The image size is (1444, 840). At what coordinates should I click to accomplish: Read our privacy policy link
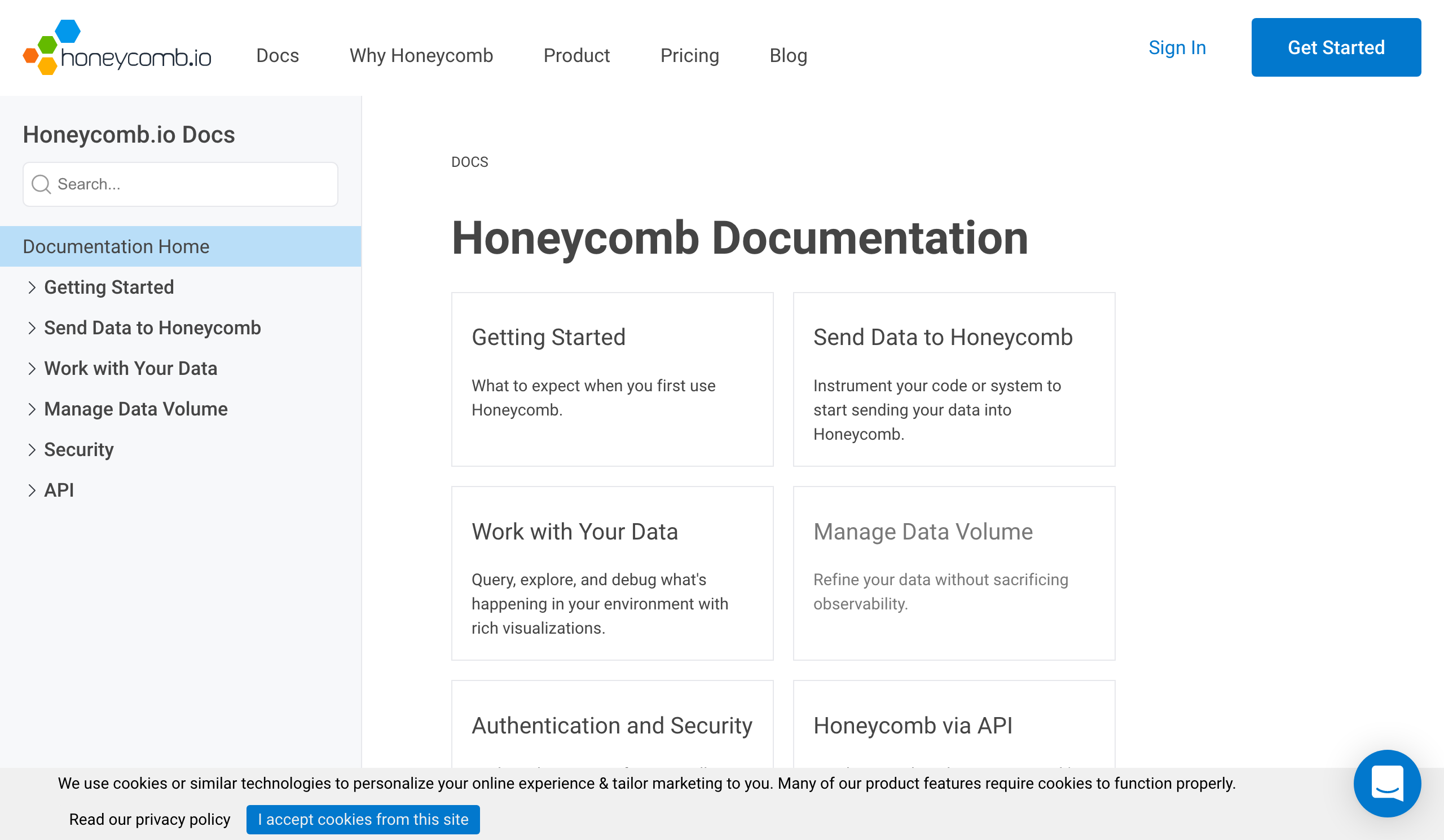(149, 819)
